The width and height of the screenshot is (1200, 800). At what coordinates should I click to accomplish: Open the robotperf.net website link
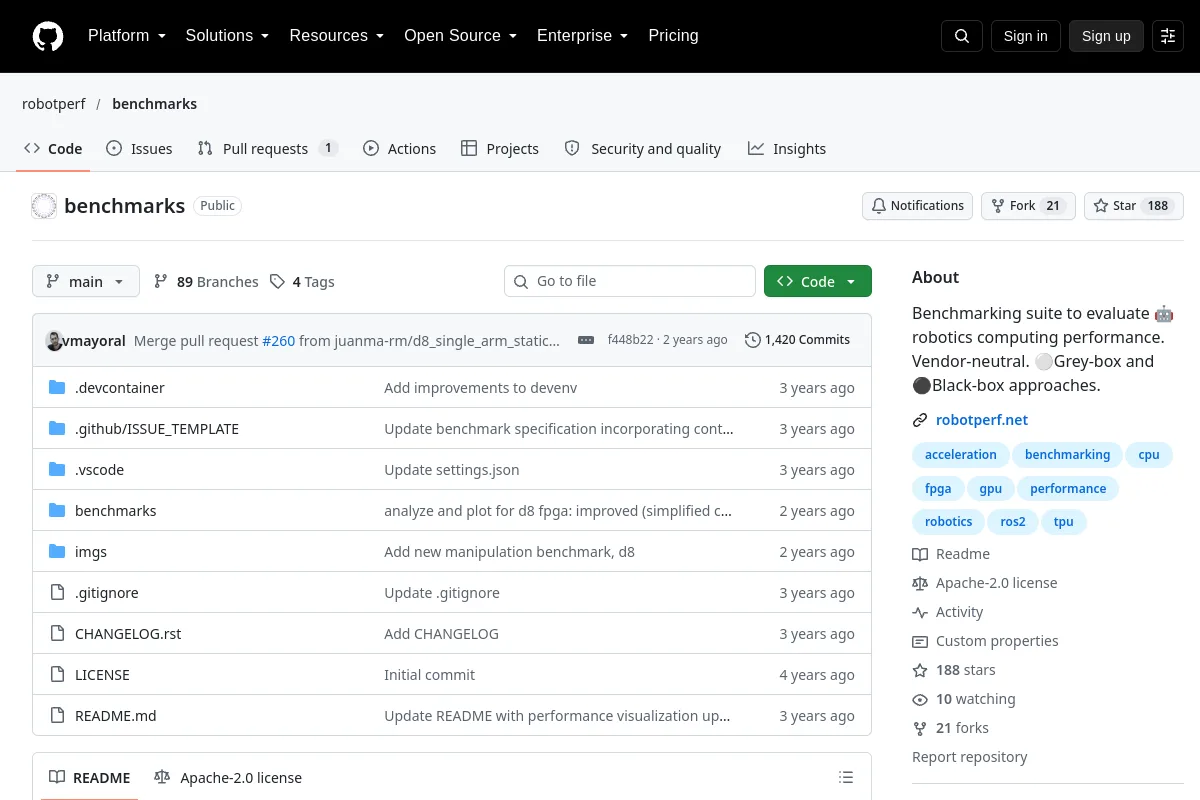point(982,420)
